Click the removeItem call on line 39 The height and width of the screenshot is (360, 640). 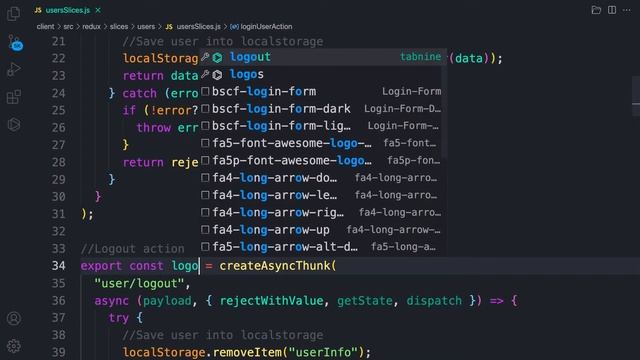[x=248, y=352]
